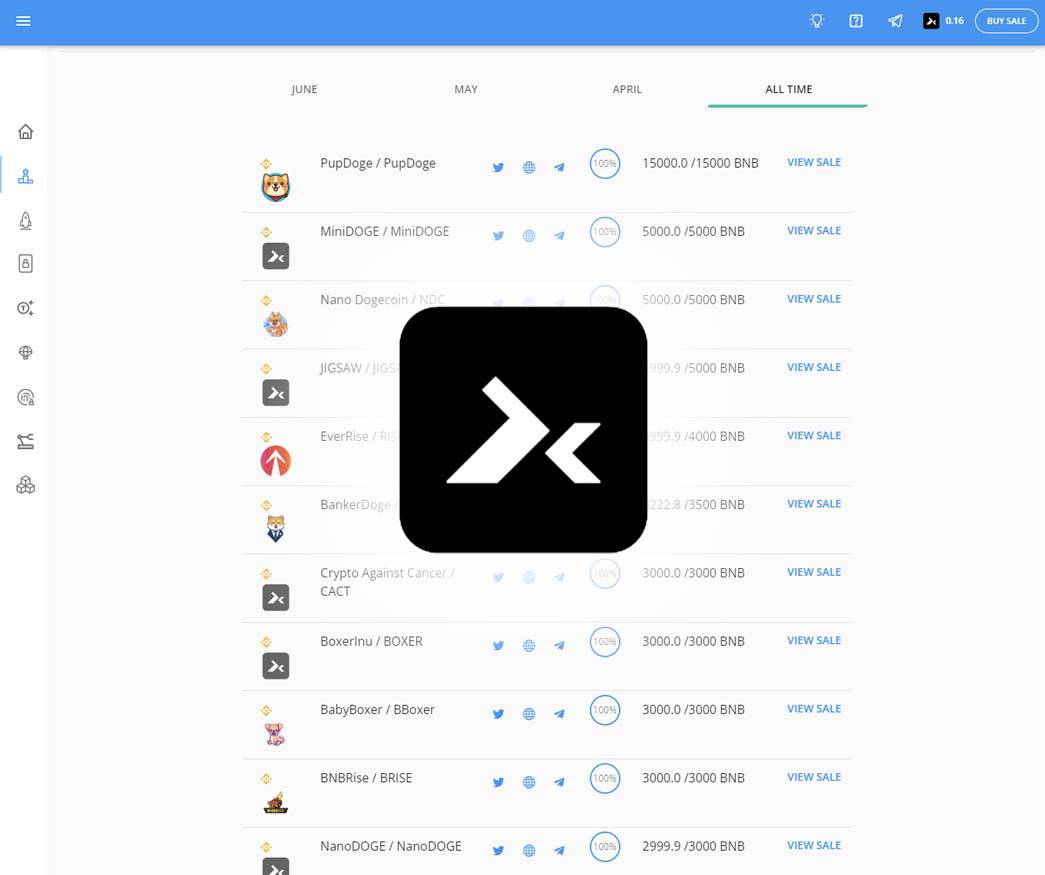Image resolution: width=1045 pixels, height=875 pixels.
Task: View sale for BabyBoxer
Action: click(814, 709)
